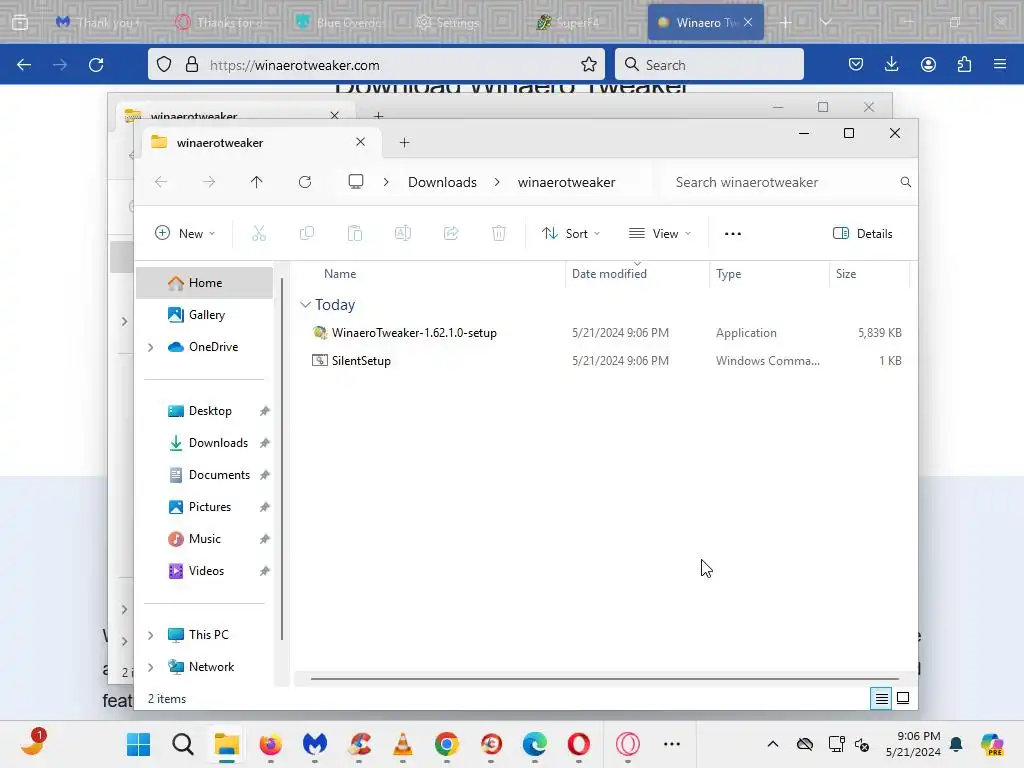Reload the page in Firefox
This screenshot has width=1024, height=768.
tap(96, 65)
